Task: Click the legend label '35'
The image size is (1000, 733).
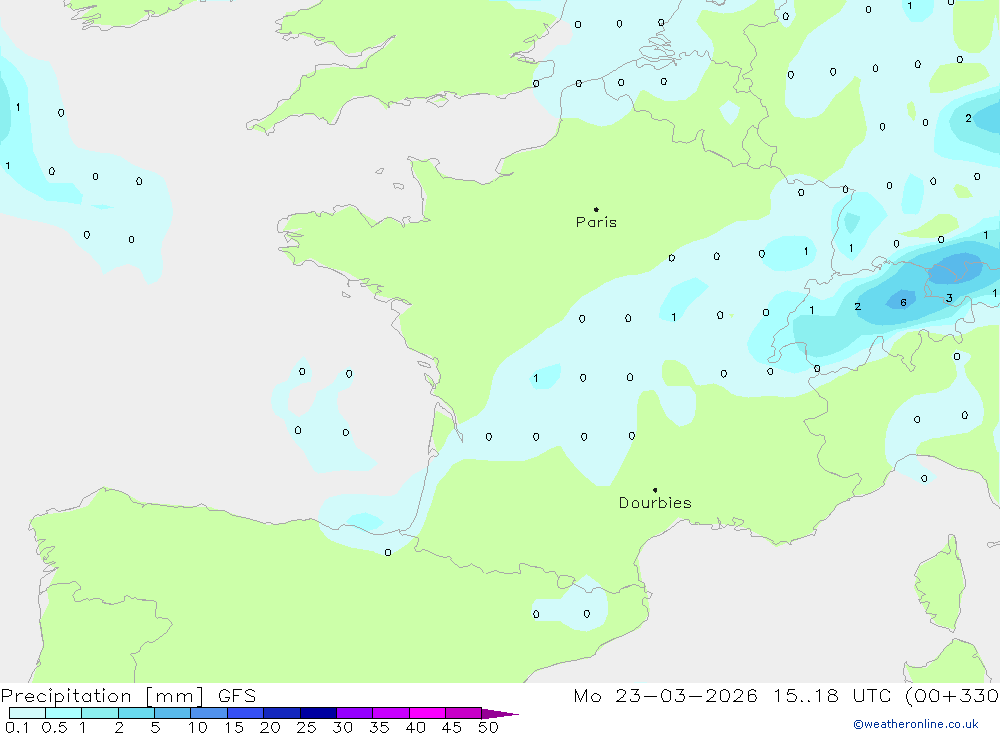Action: (379, 727)
